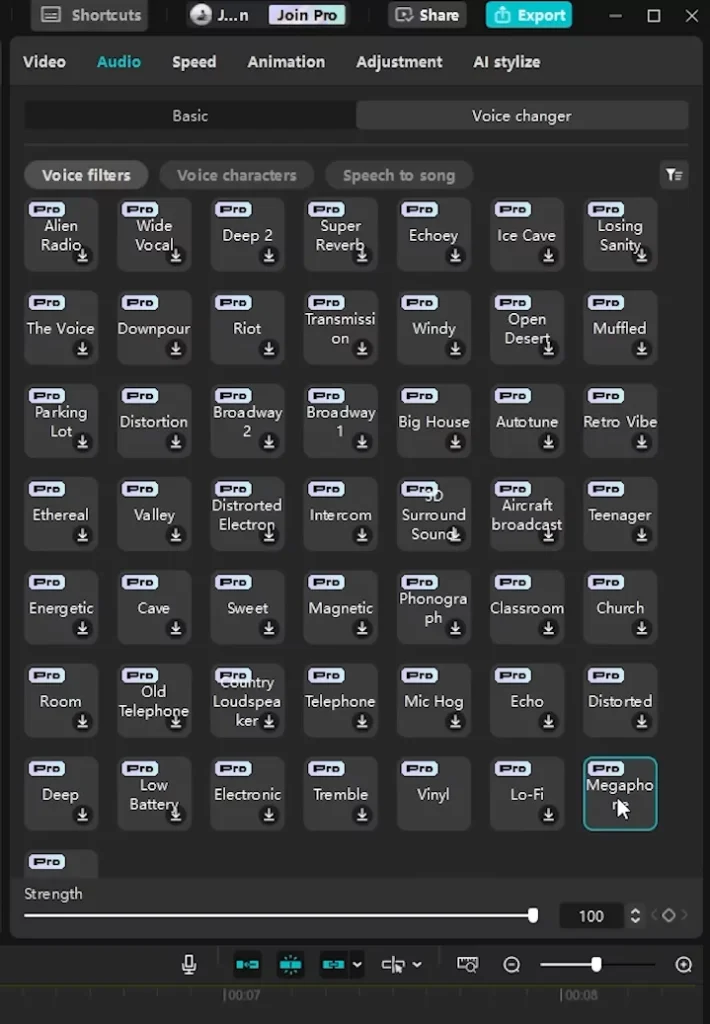Click the Export button
Screen dimensions: 710x1024
pyautogui.click(x=529, y=14)
